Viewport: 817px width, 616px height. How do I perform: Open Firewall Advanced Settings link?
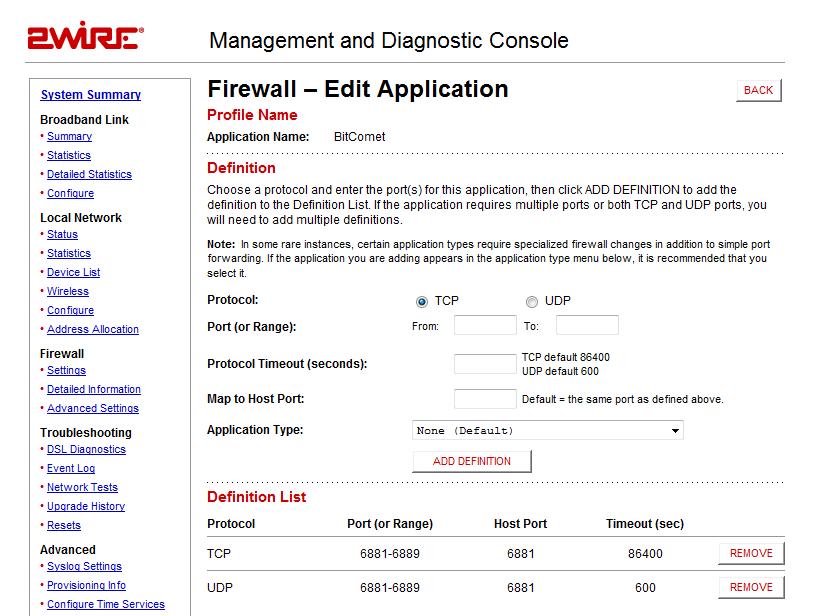93,408
